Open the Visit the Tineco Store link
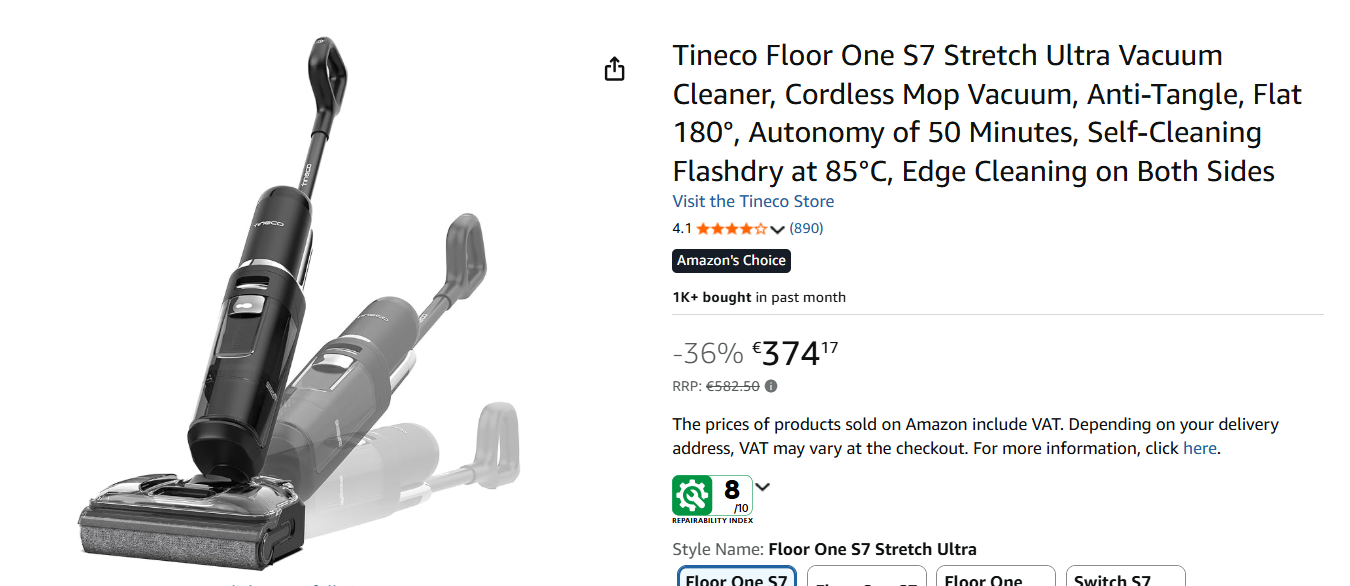The height and width of the screenshot is (586, 1350). pos(753,201)
